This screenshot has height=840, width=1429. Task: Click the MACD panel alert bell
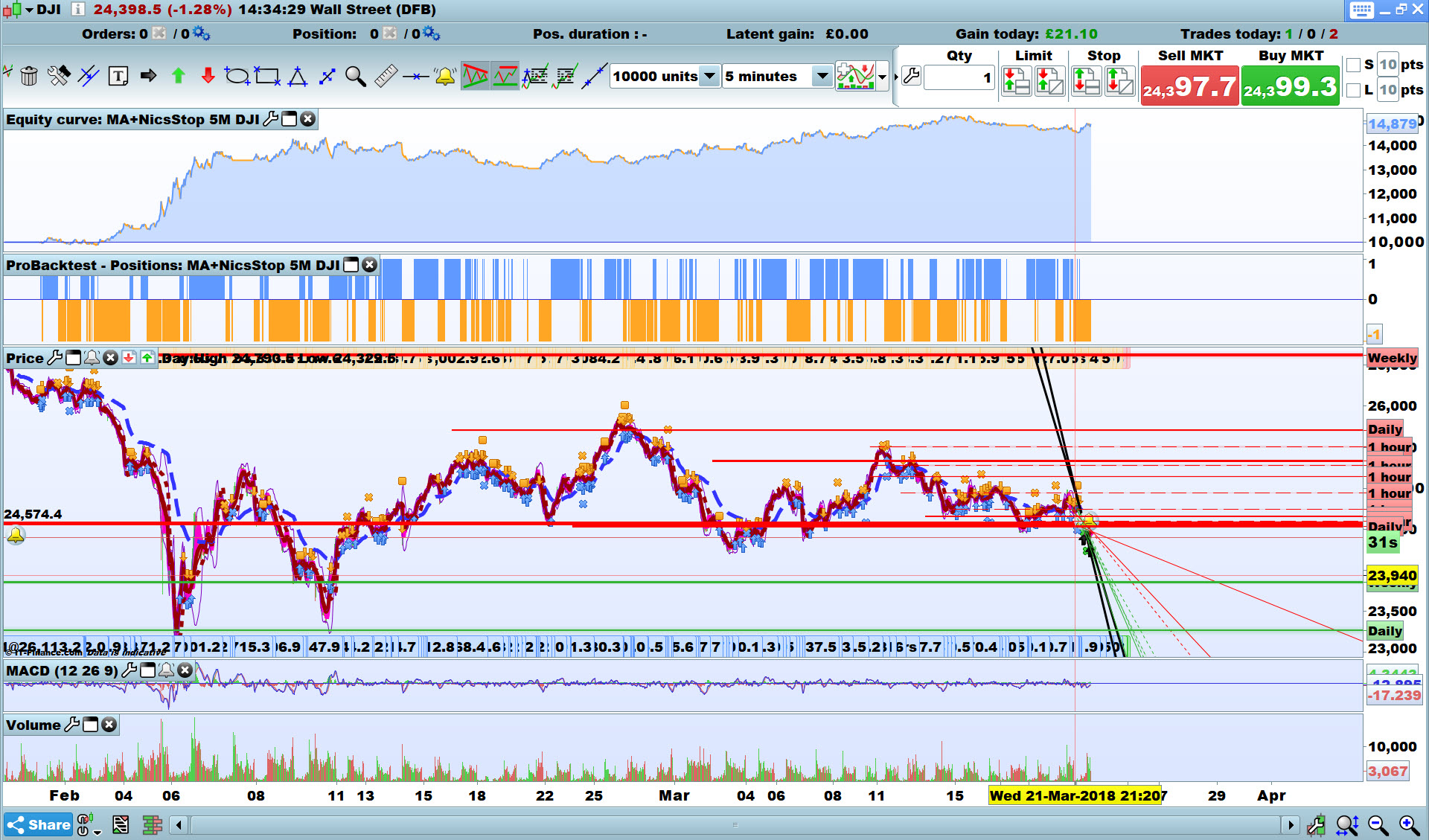166,670
